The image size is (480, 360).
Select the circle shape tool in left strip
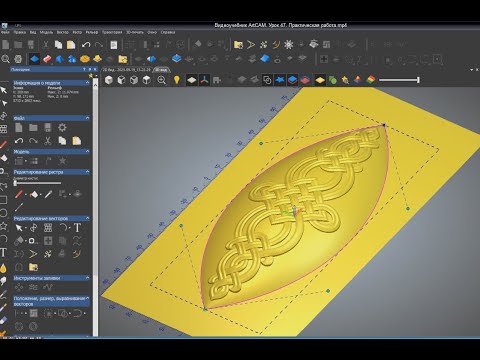[x=3, y=213]
